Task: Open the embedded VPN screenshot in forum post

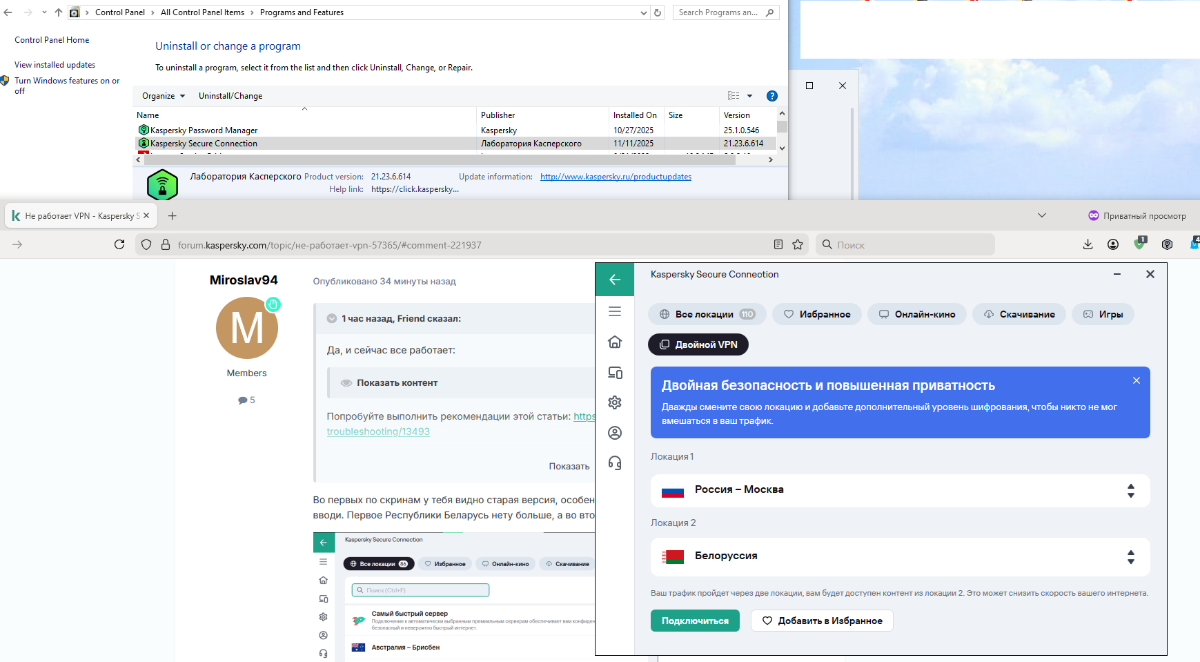Action: point(454,596)
